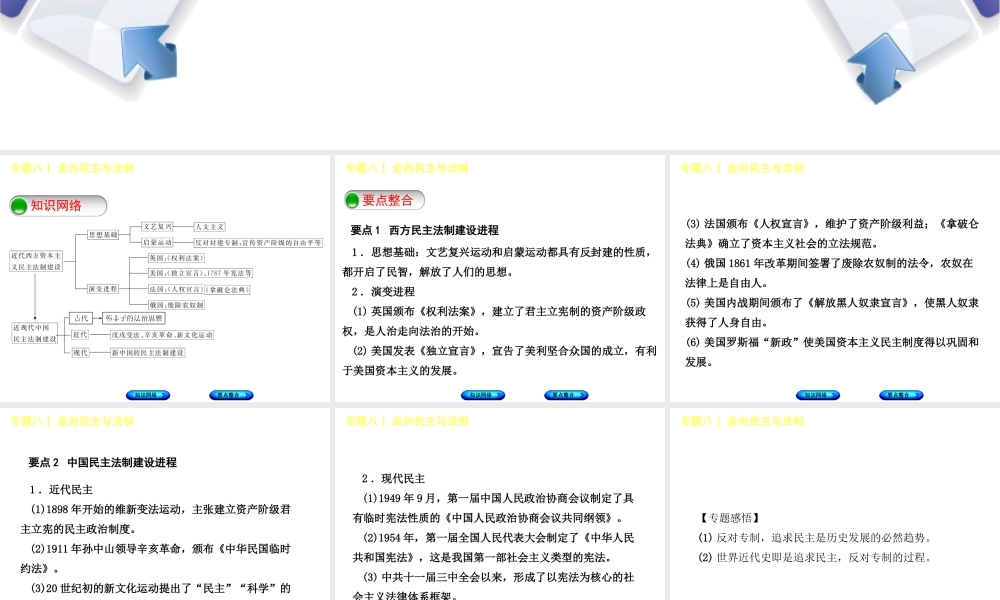Click the line (2)1911年孙中山领导辛亥革命
This screenshot has width=1000, height=600.
pyautogui.click(x=156, y=559)
